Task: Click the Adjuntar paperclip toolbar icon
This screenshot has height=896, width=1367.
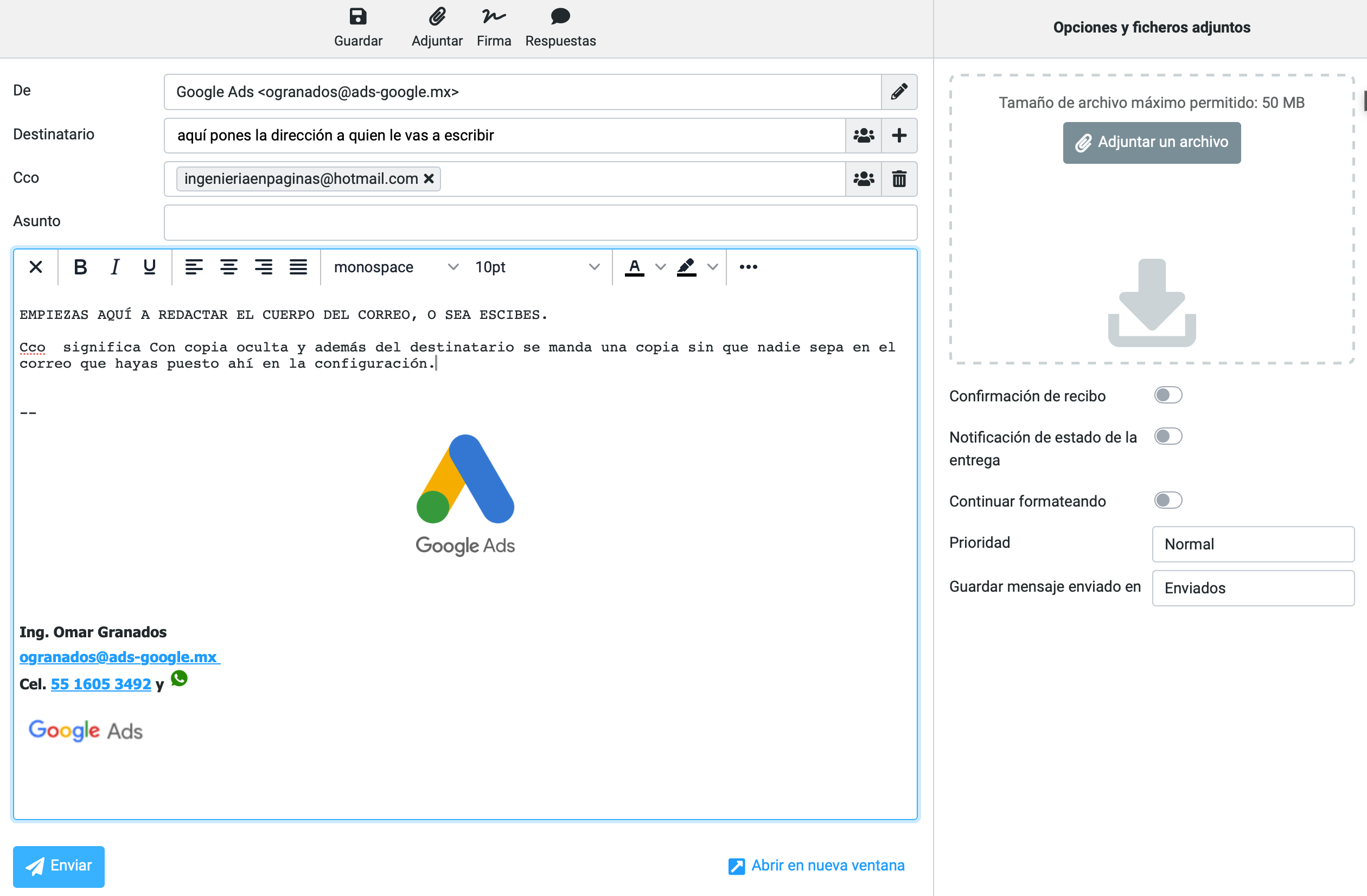Action: (x=437, y=16)
